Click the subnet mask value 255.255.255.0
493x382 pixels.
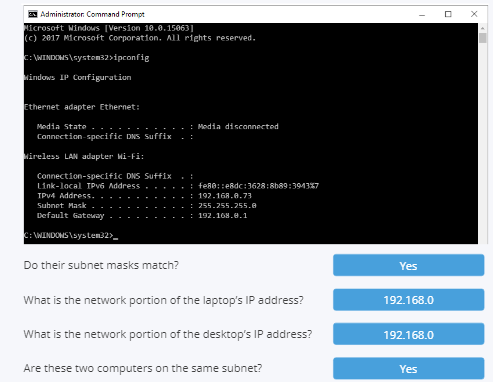tap(227, 206)
